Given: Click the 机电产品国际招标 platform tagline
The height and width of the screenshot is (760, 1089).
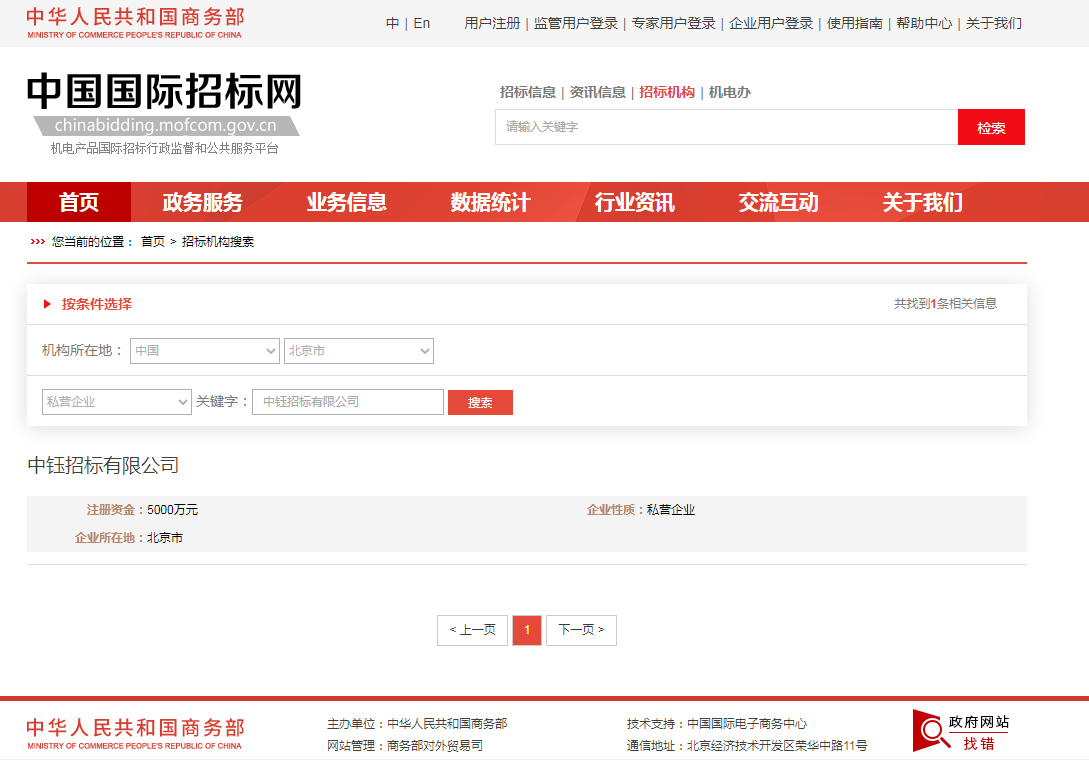Looking at the screenshot, I should pos(165,148).
